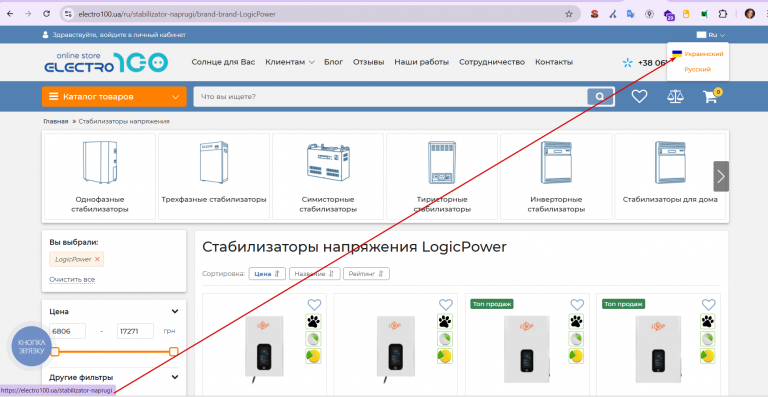Screen dimensions: 768x397
Task: Sort products by Рейтинг
Action: 366,274
